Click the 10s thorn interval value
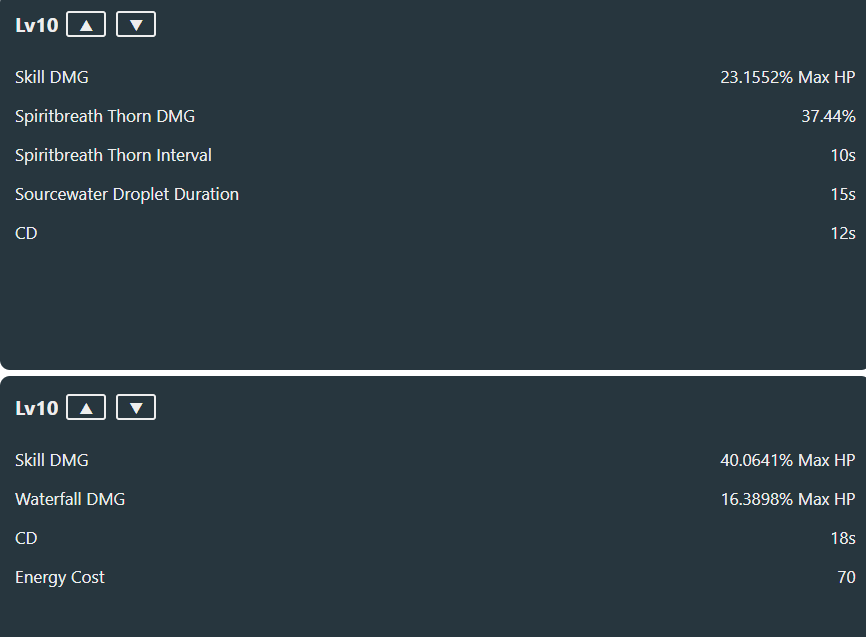866x637 pixels. (843, 155)
